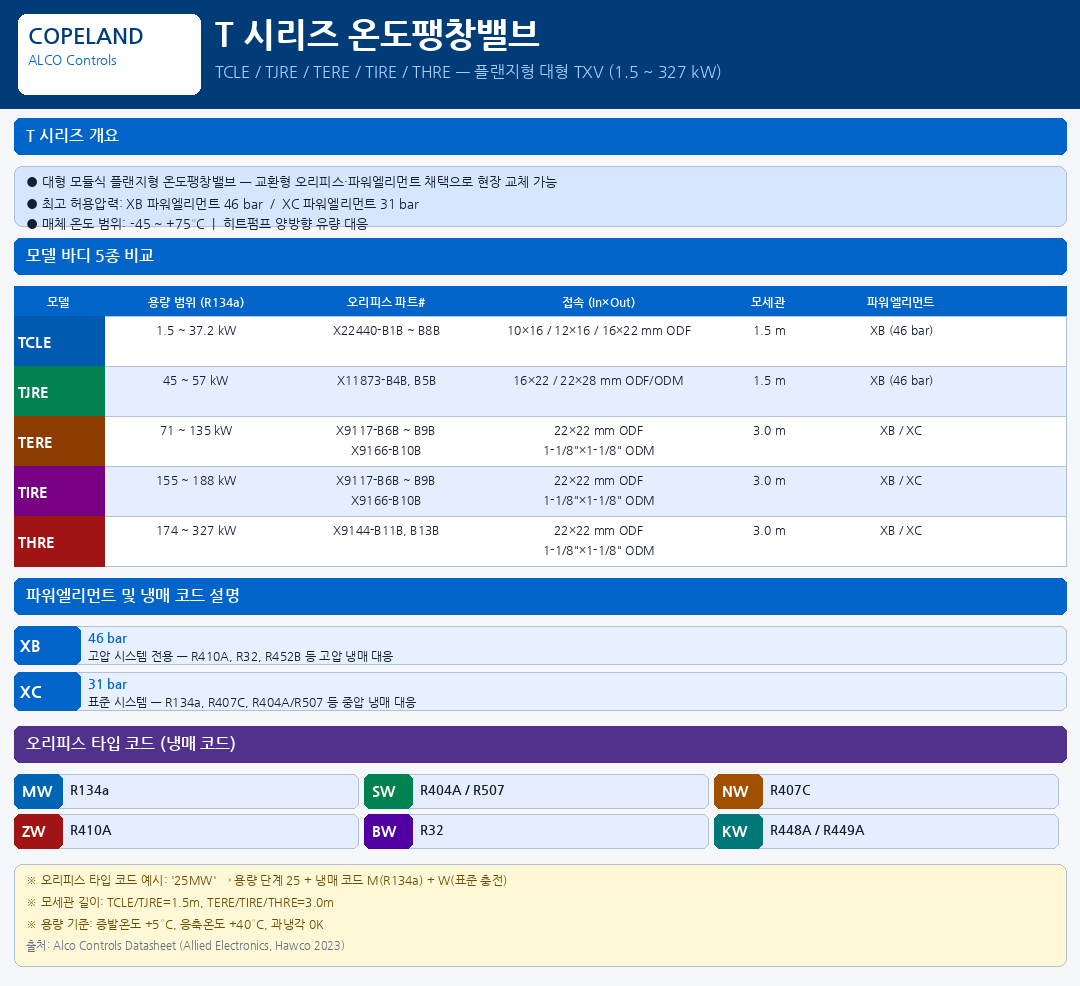Select the 'R404A / R507' refrigerant label
The height and width of the screenshot is (986, 1080).
[462, 790]
